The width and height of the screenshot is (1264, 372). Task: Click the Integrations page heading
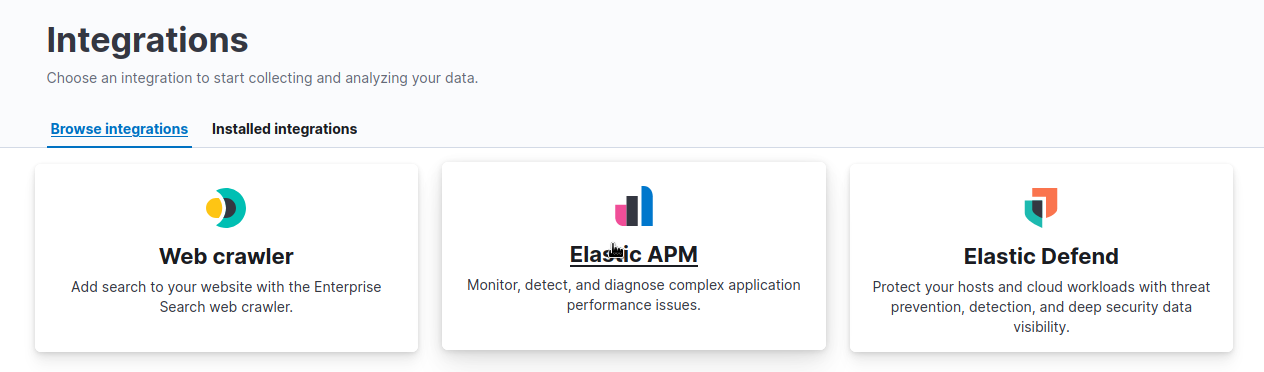coord(147,40)
